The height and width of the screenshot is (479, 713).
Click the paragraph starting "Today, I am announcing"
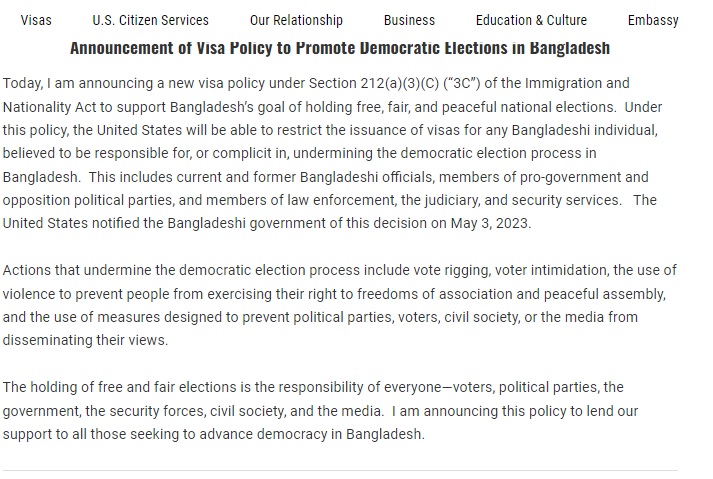point(330,153)
